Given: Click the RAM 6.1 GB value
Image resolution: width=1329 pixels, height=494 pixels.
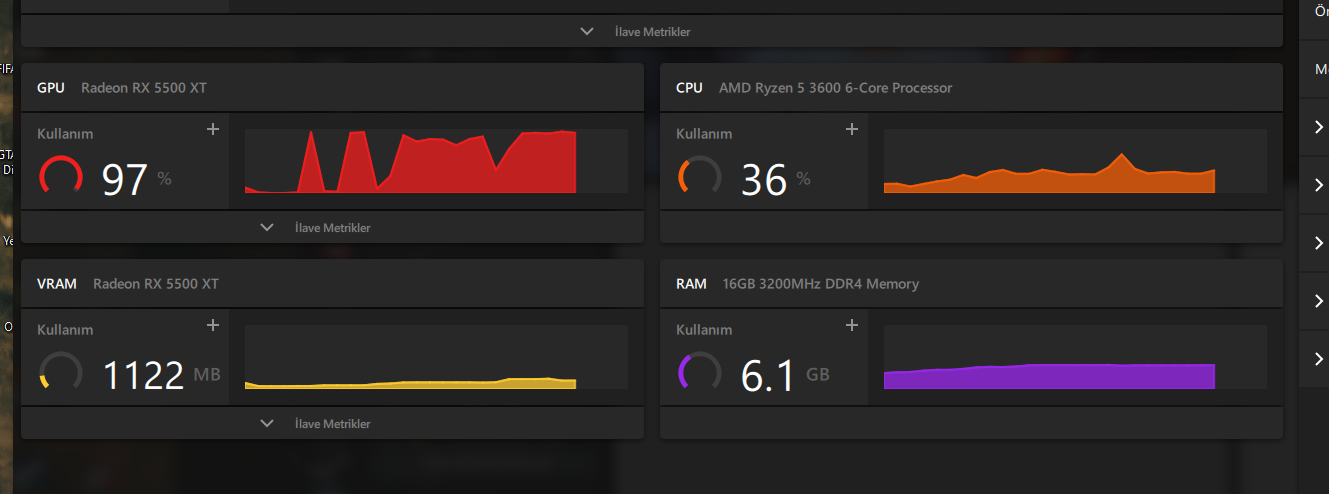Looking at the screenshot, I should click(x=785, y=375).
